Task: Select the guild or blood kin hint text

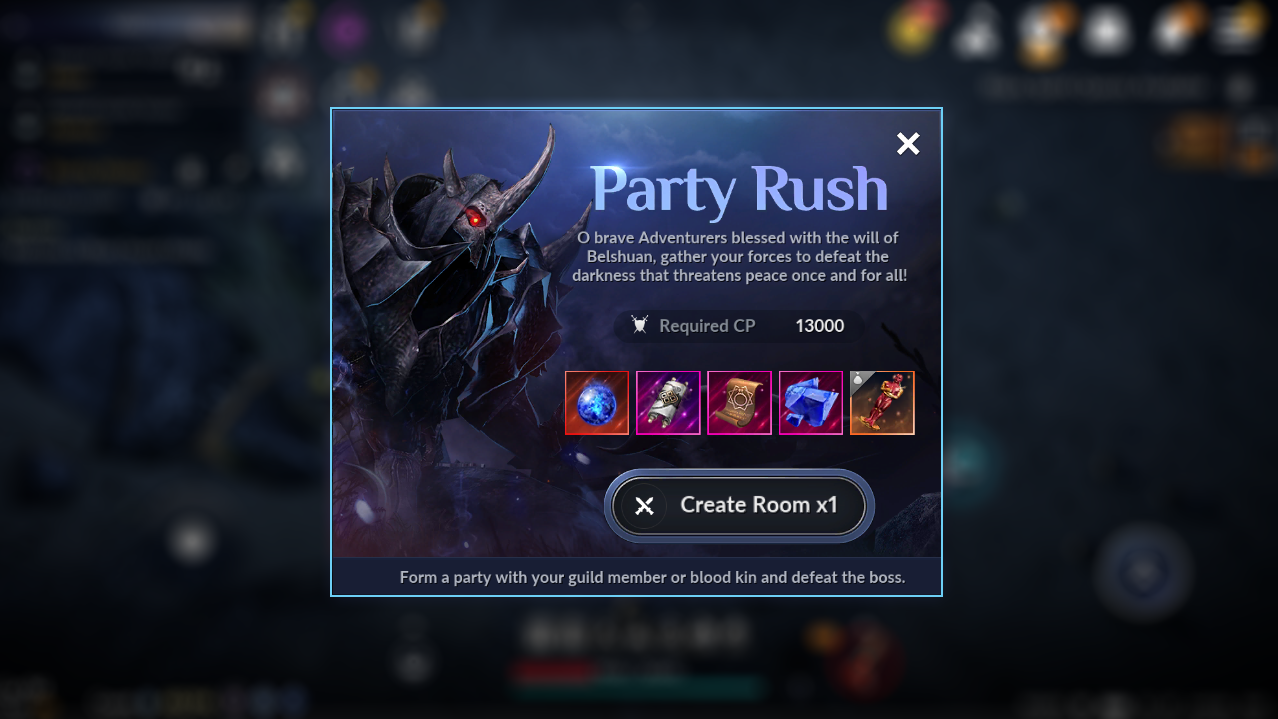Action: tap(652, 577)
